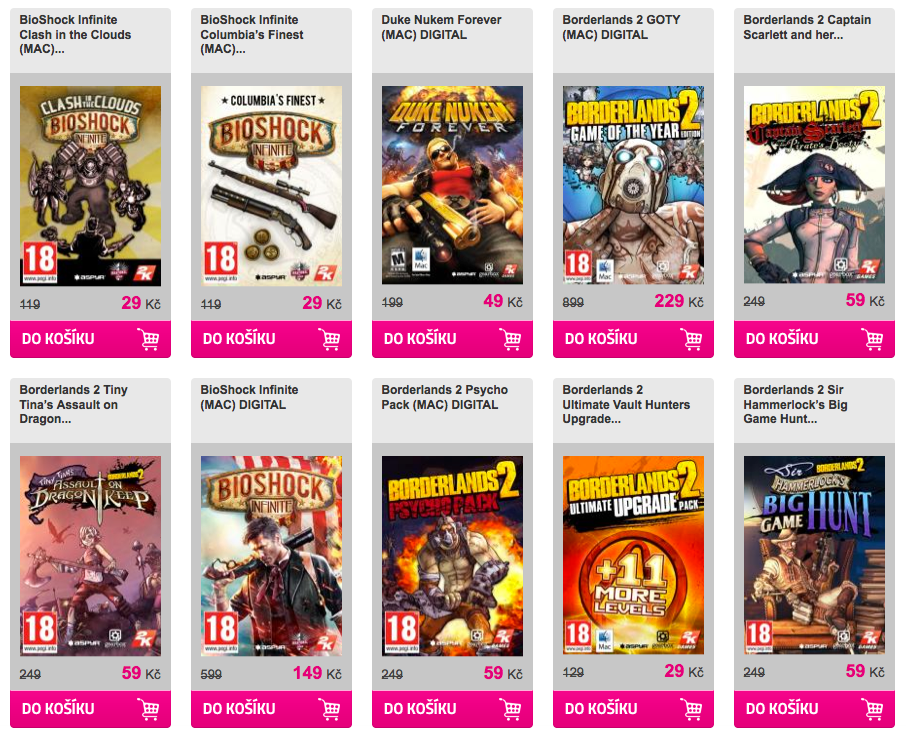
Task: Add Duke Nukem Forever to cart via DO KOŠÍKU
Action: (x=452, y=339)
